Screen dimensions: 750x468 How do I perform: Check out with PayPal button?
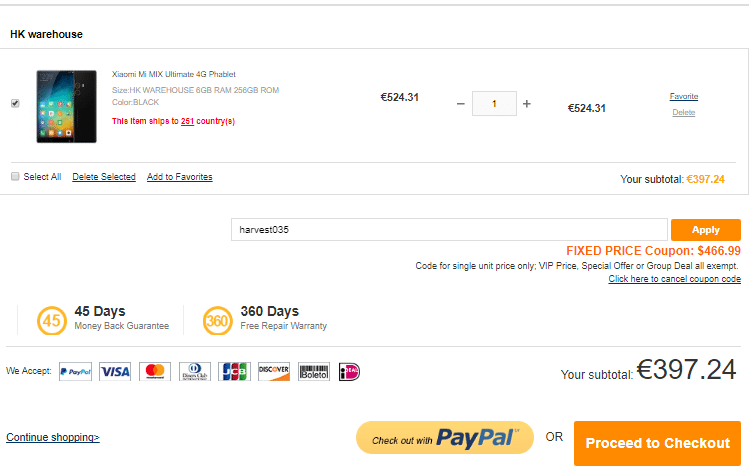pos(442,439)
